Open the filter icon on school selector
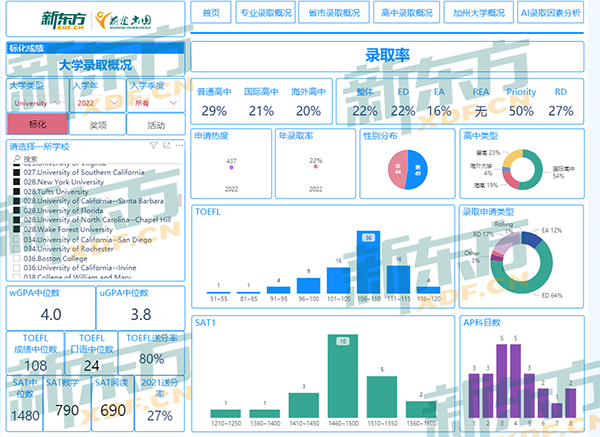600x437 pixels. (x=153, y=145)
